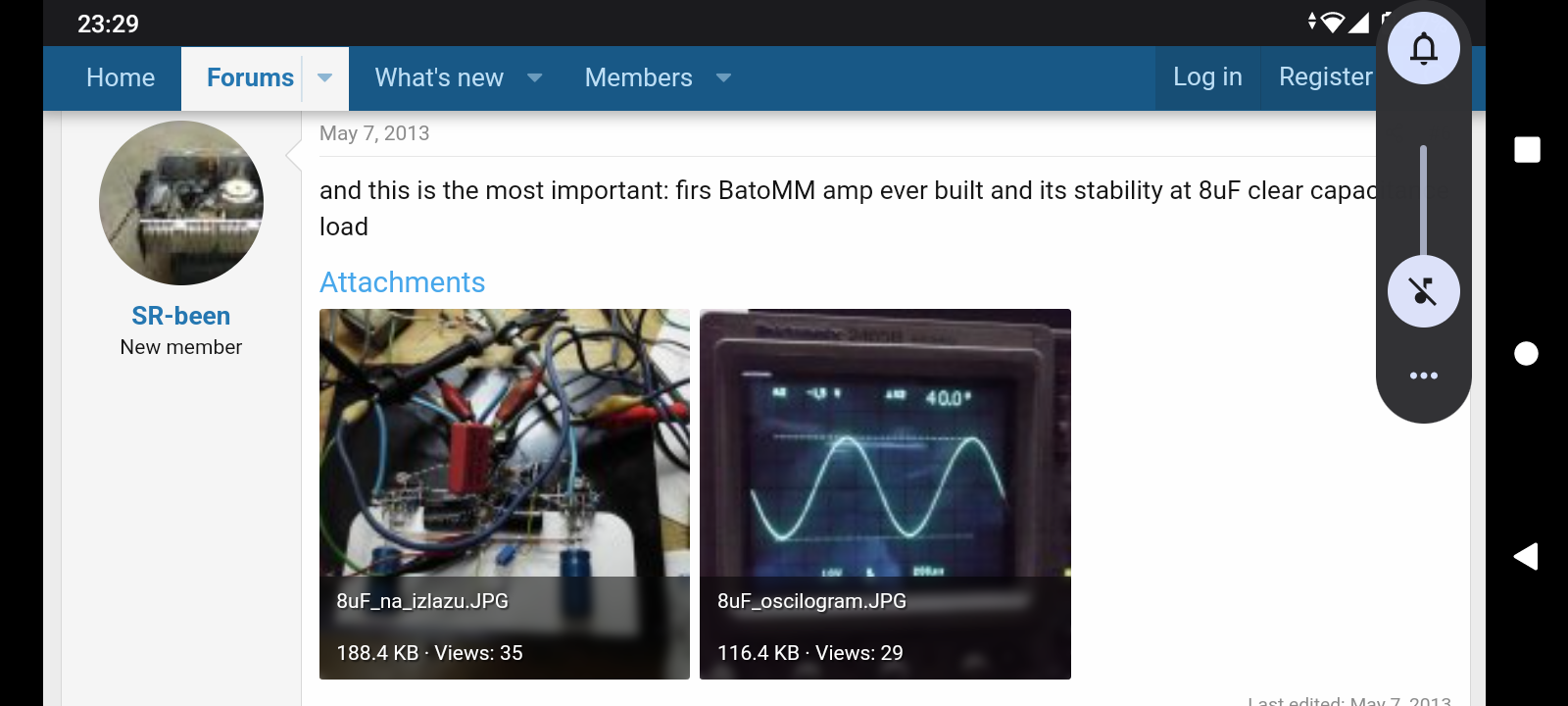The image size is (1568, 706).
Task: Go to the Home tab
Action: pyautogui.click(x=121, y=77)
